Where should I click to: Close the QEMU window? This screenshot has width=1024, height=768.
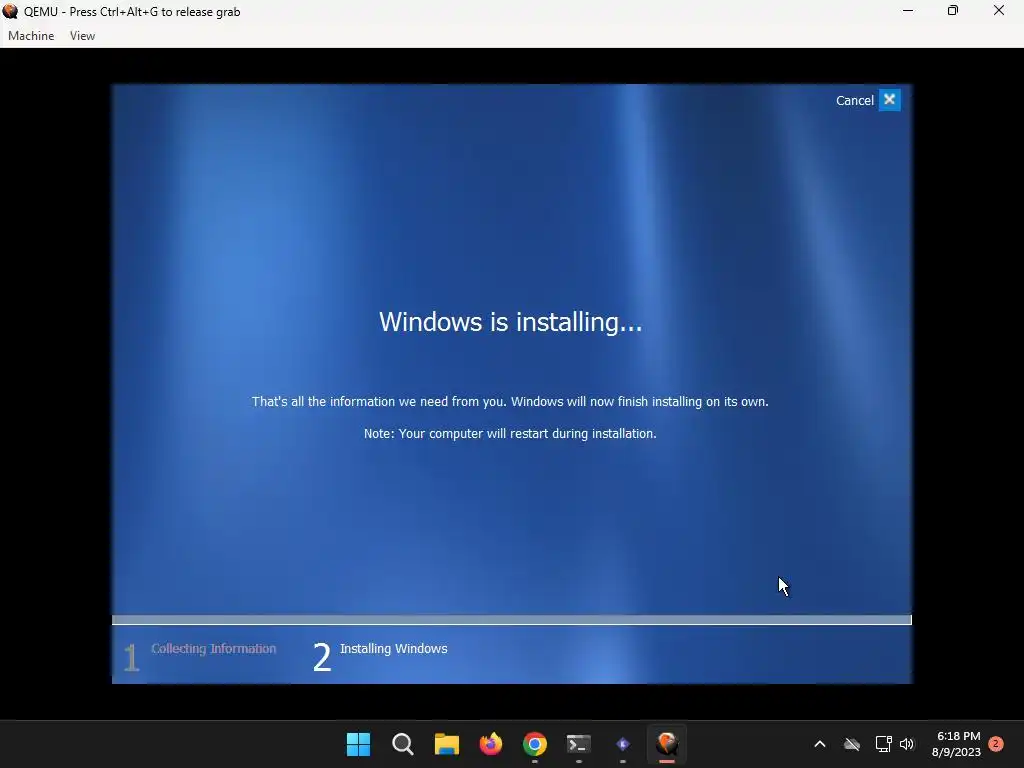pos(999,11)
